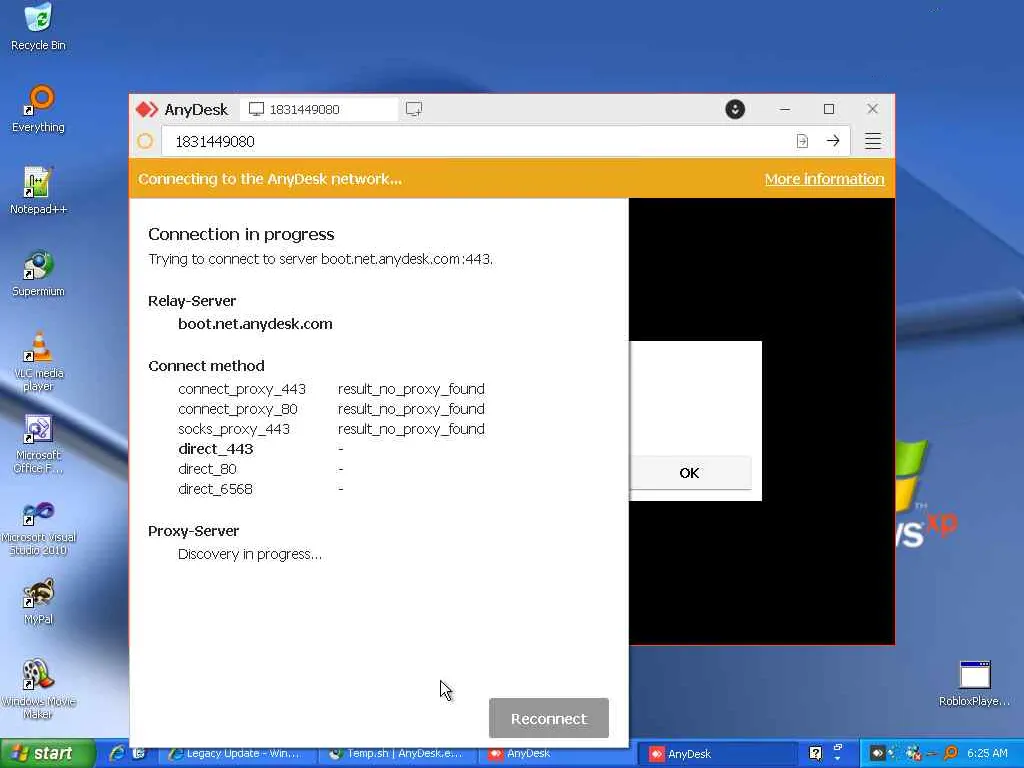Launch Internet Explorer from the quick launch
The width and height of the screenshot is (1024, 768).
pos(118,754)
